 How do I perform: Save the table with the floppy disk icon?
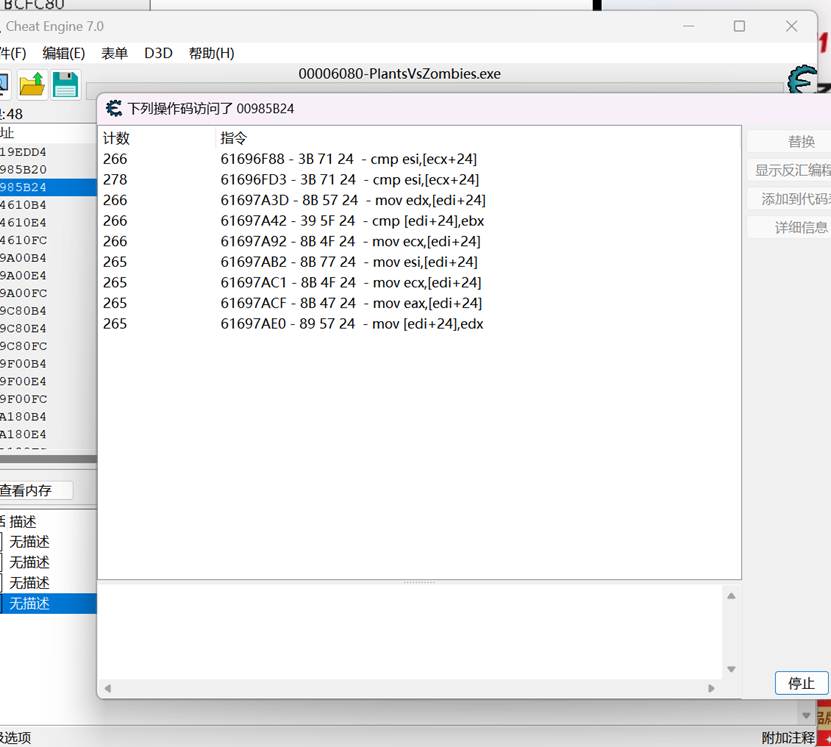65,85
